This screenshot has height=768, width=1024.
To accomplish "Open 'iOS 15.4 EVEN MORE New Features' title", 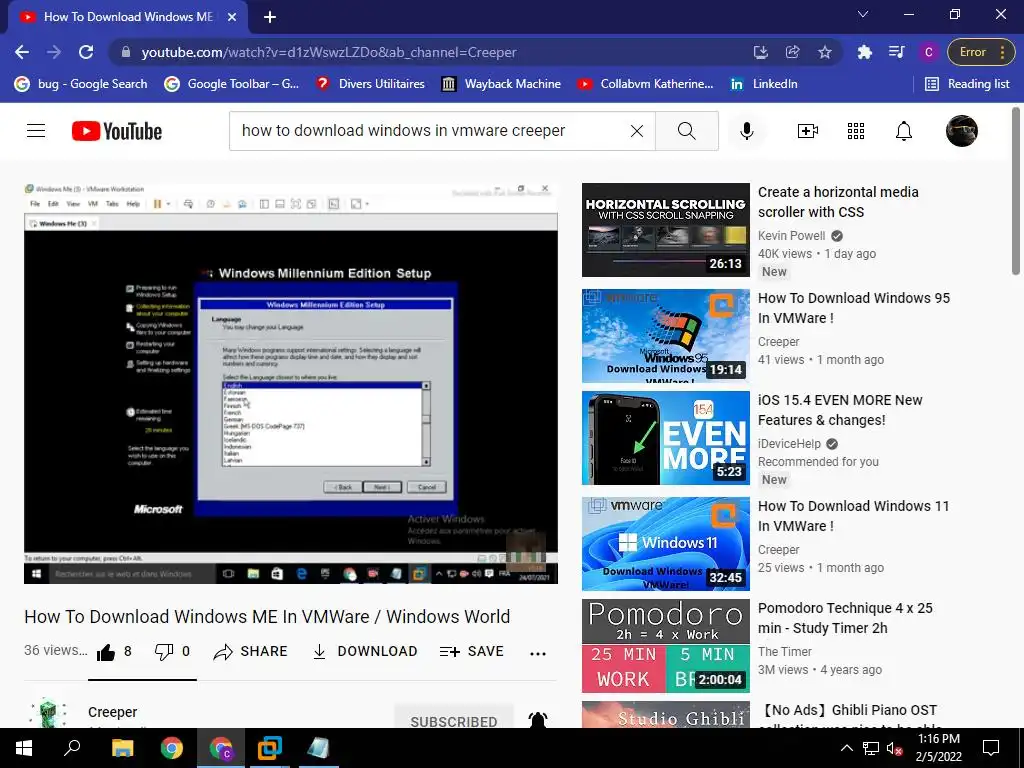I will coord(840,410).
